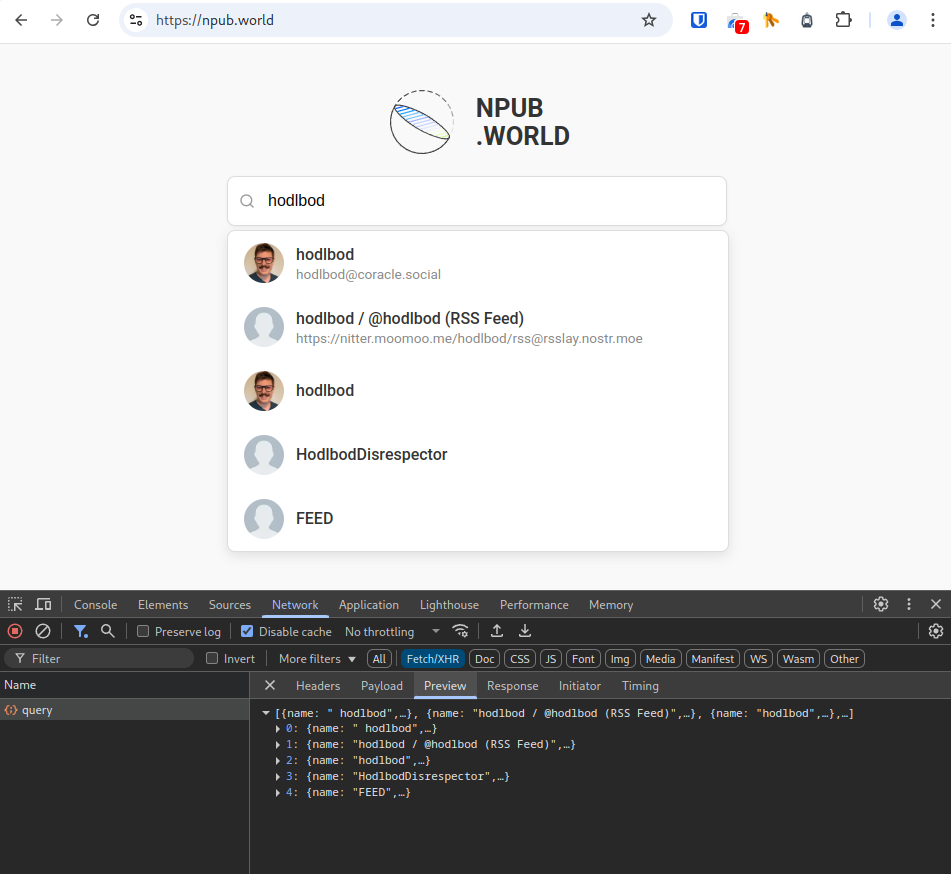The image size is (951, 874).
Task: Enable the Preserve log checkbox
Action: pyautogui.click(x=143, y=631)
